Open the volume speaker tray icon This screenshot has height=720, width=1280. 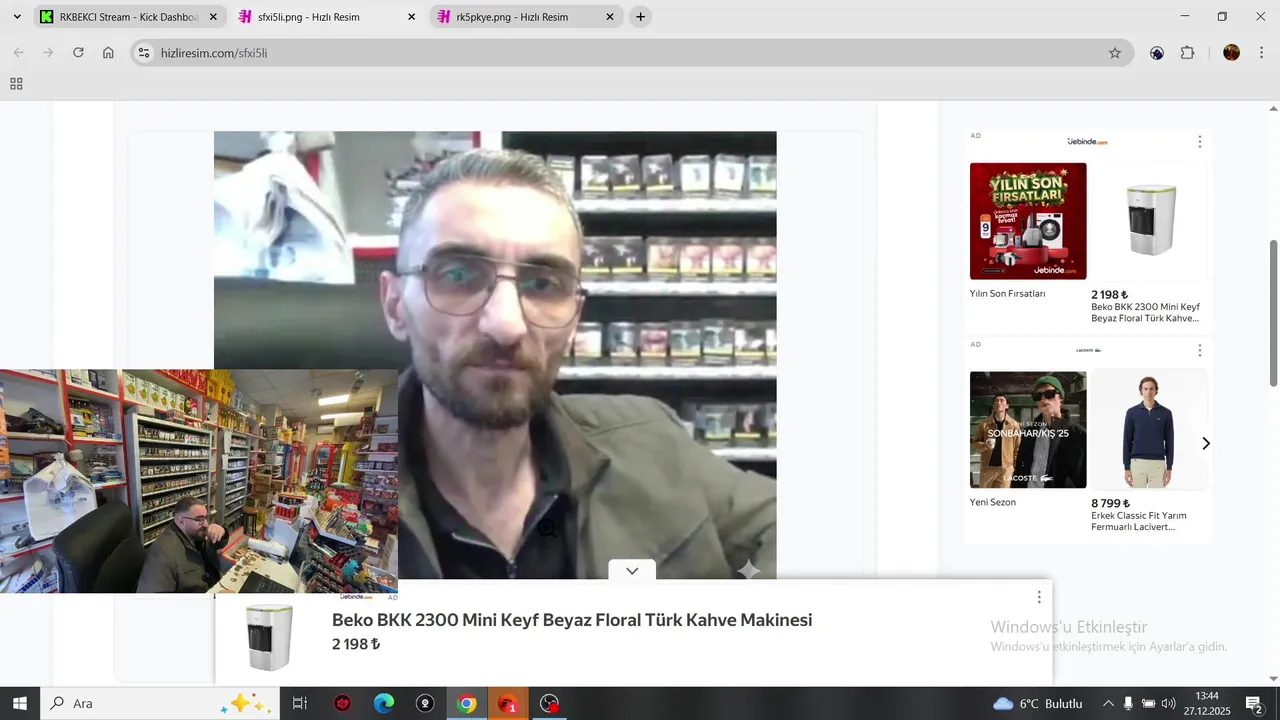[1168, 703]
